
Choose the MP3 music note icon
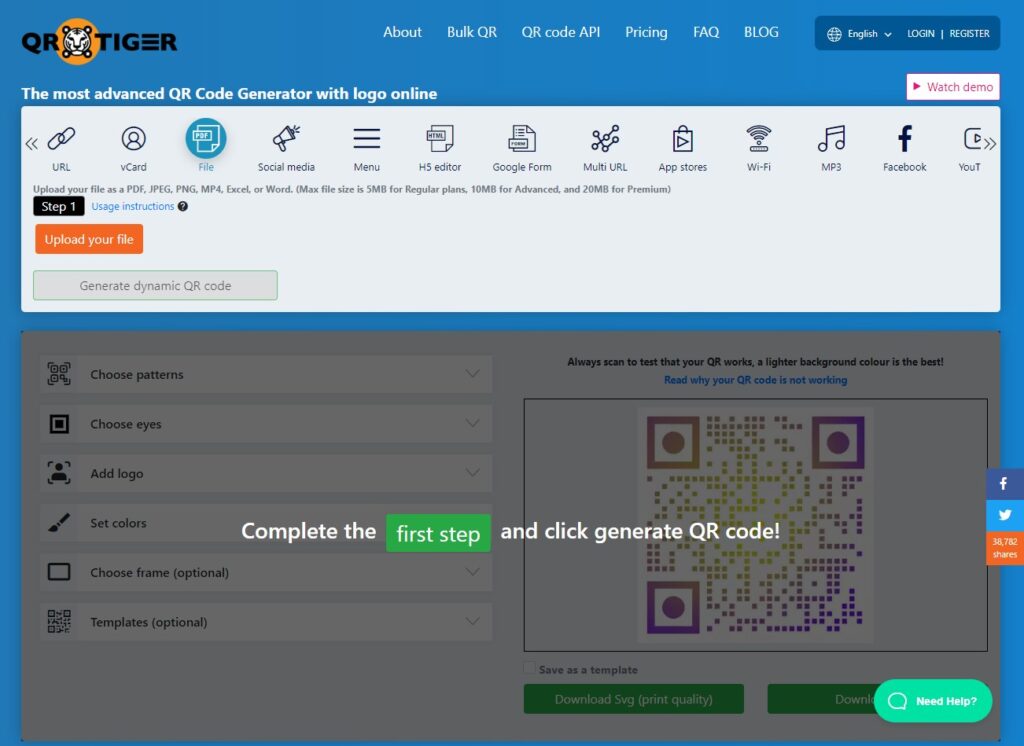(x=831, y=138)
